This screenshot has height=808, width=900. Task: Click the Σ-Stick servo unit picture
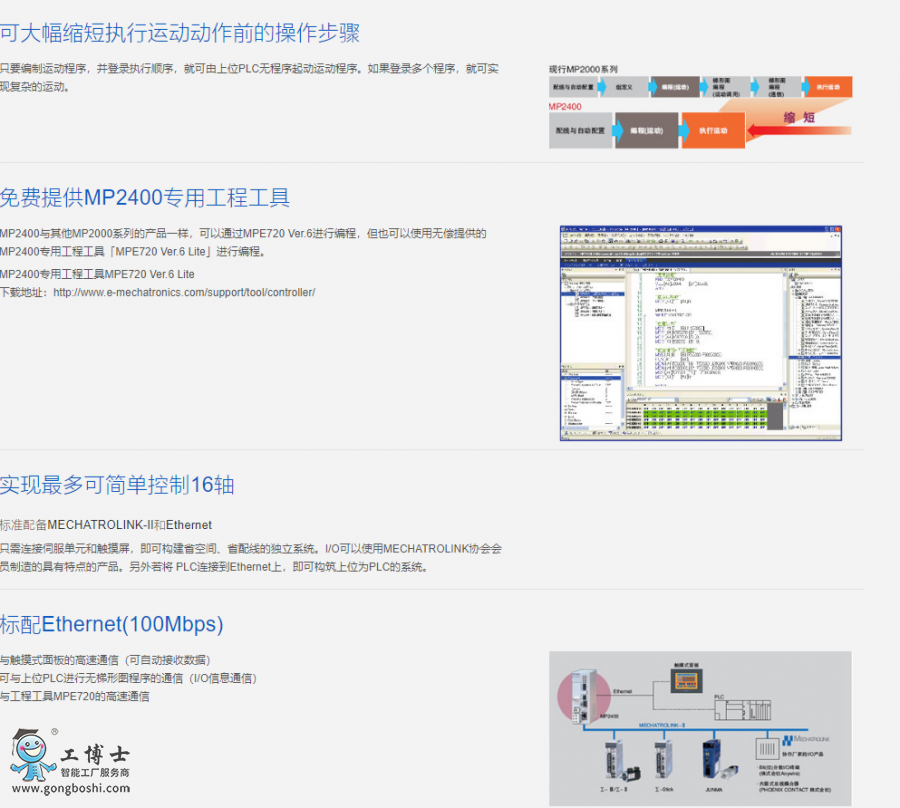point(664,759)
